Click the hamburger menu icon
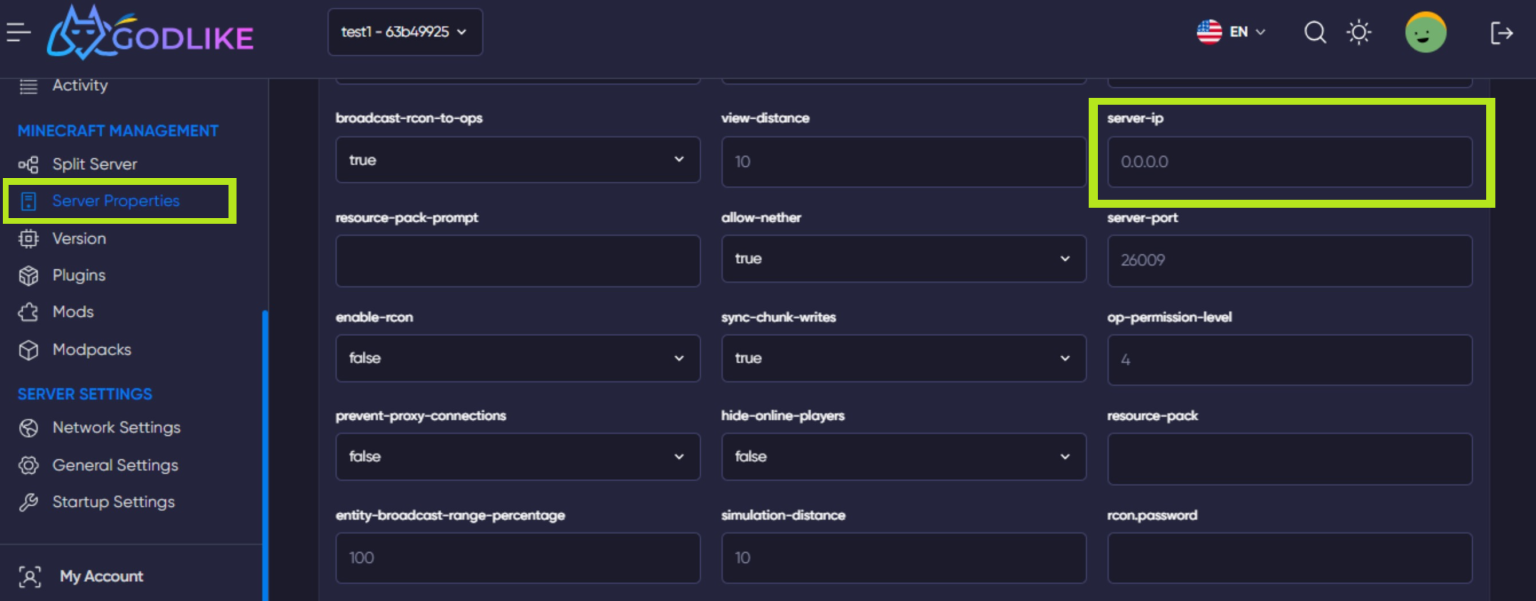The image size is (1536, 601). [19, 32]
